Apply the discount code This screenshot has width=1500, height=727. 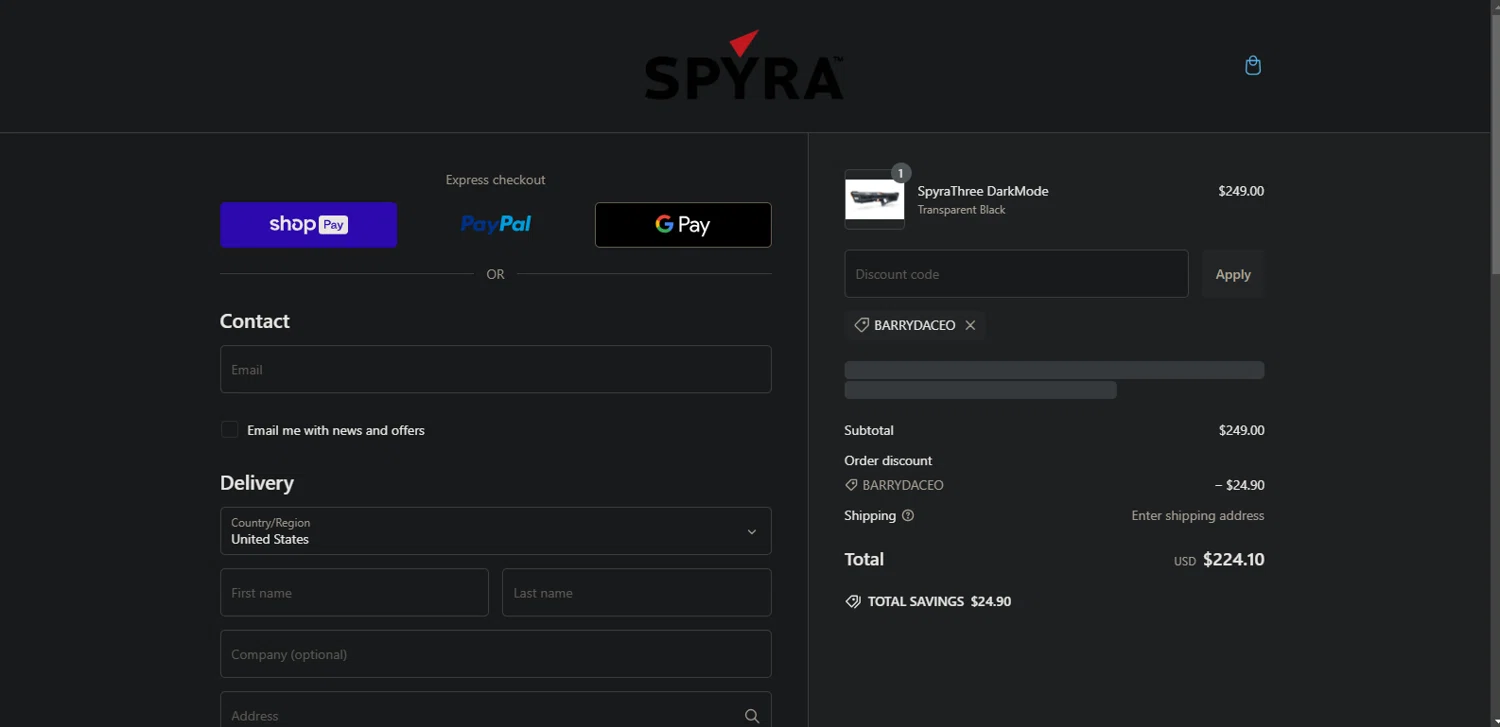[x=1233, y=274]
